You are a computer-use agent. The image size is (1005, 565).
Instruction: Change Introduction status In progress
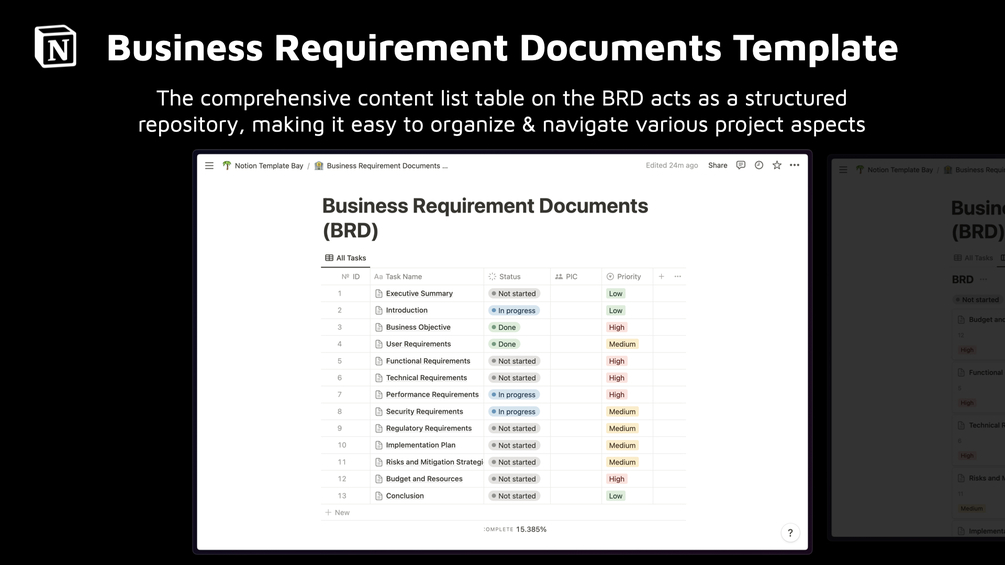[x=514, y=311]
